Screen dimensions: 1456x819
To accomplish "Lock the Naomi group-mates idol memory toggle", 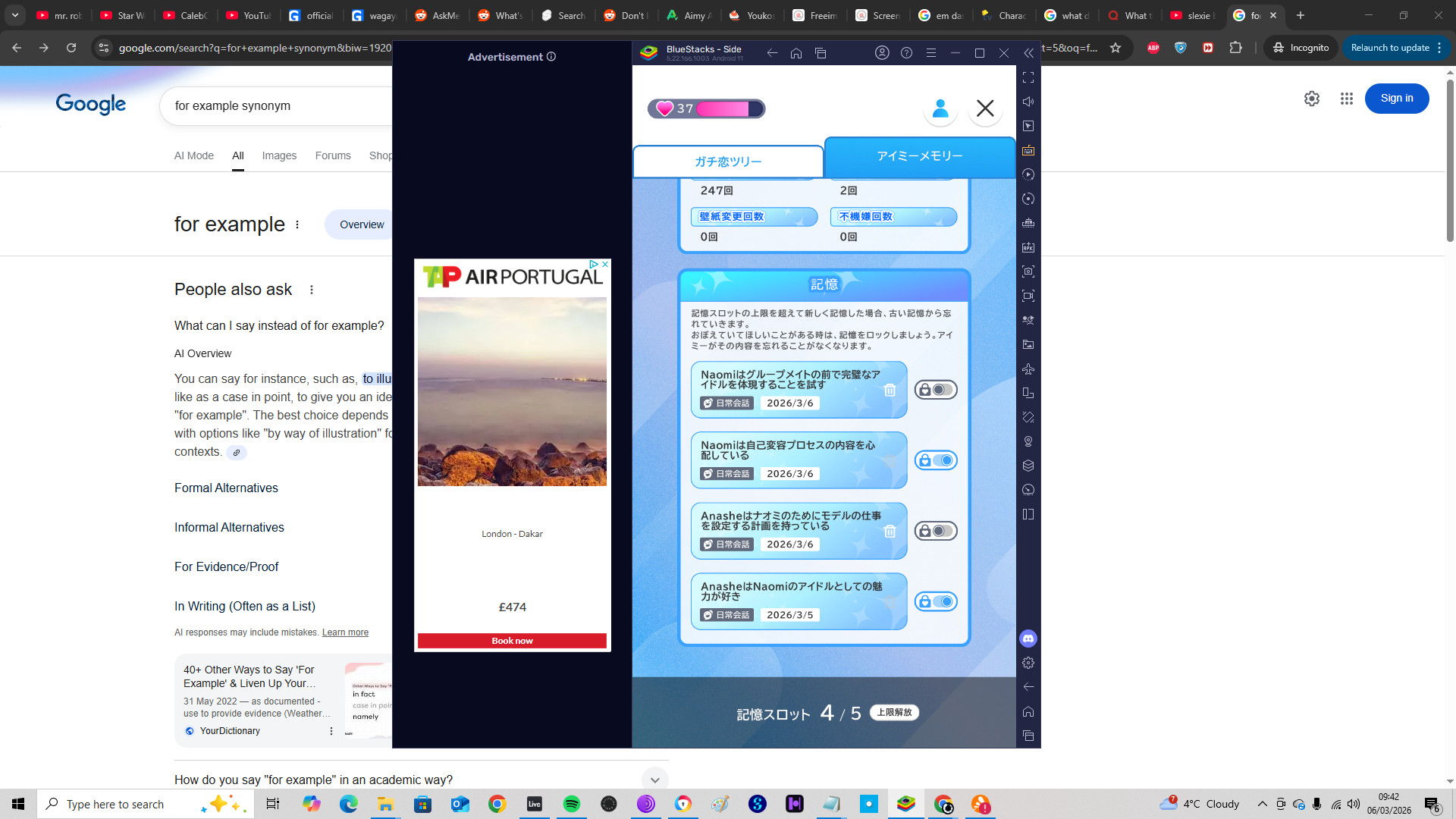I will point(936,390).
